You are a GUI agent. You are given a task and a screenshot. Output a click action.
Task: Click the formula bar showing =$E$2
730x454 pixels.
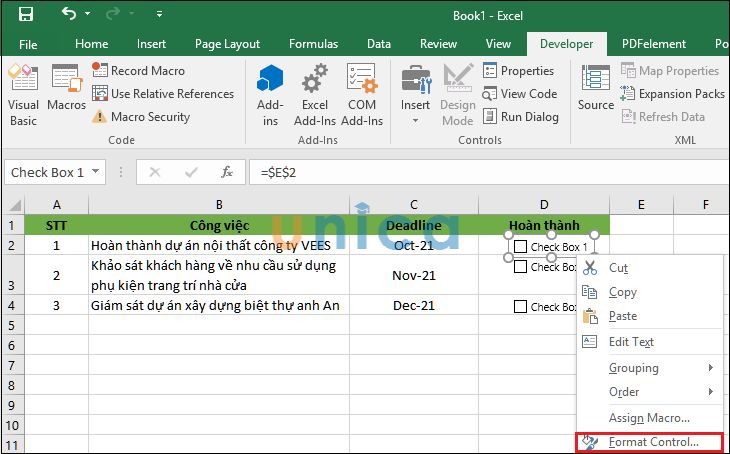[489, 172]
